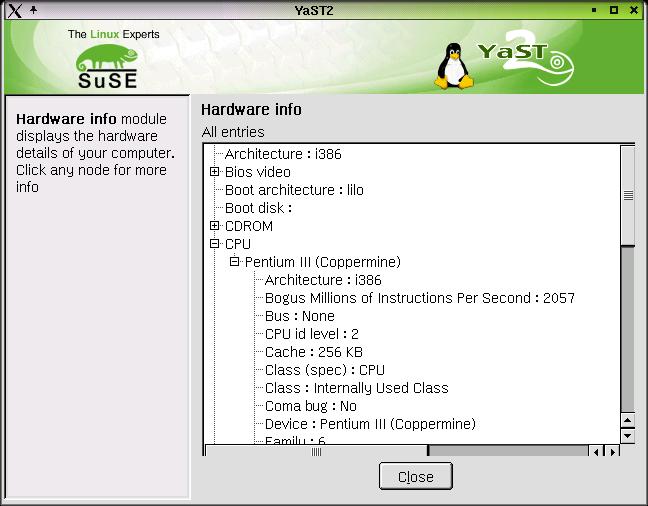Click horizontal scrollbar left arrow
Image resolution: width=648 pixels, height=506 pixels.
coord(597,452)
